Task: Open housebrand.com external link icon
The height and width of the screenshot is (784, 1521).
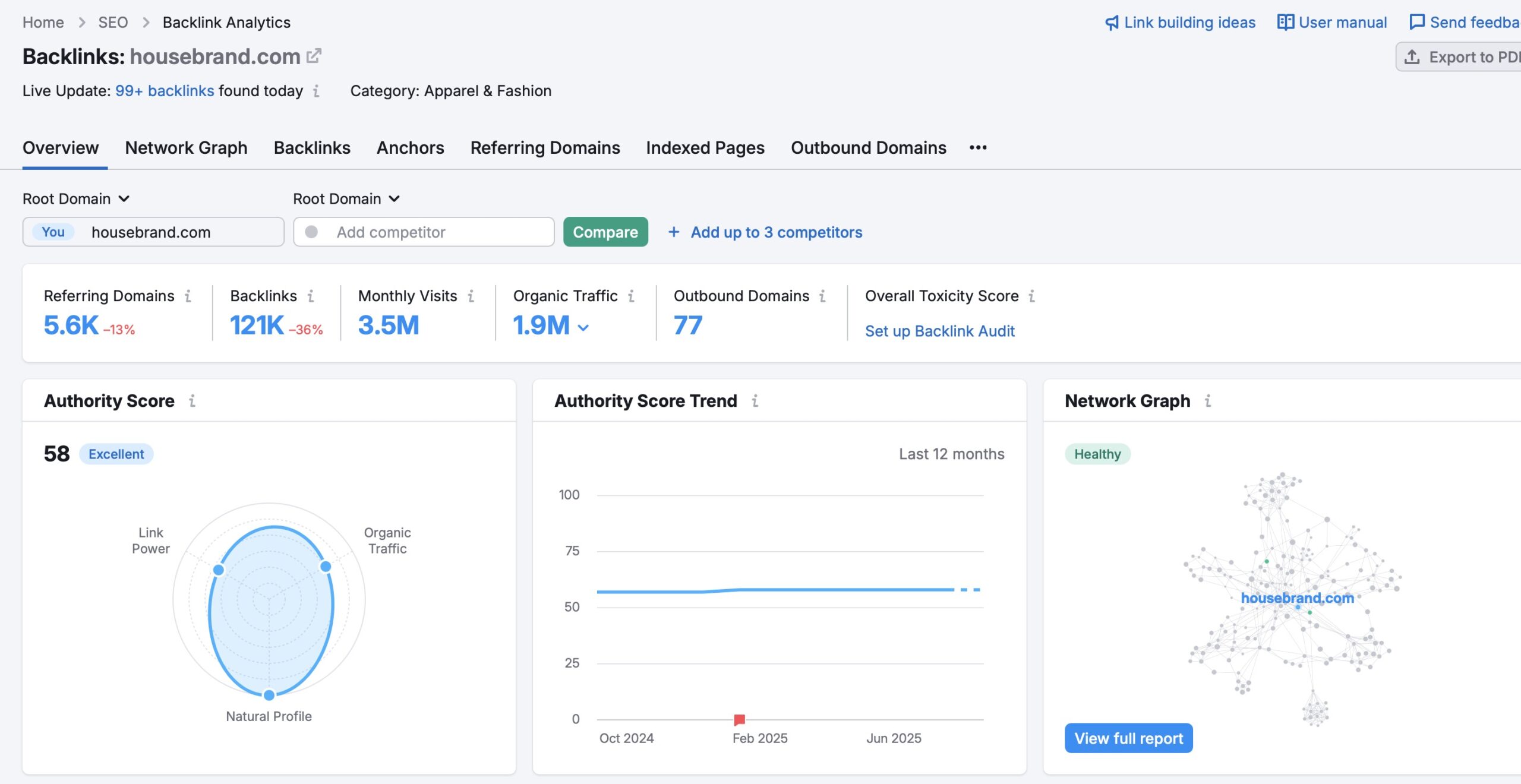Action: 314,56
